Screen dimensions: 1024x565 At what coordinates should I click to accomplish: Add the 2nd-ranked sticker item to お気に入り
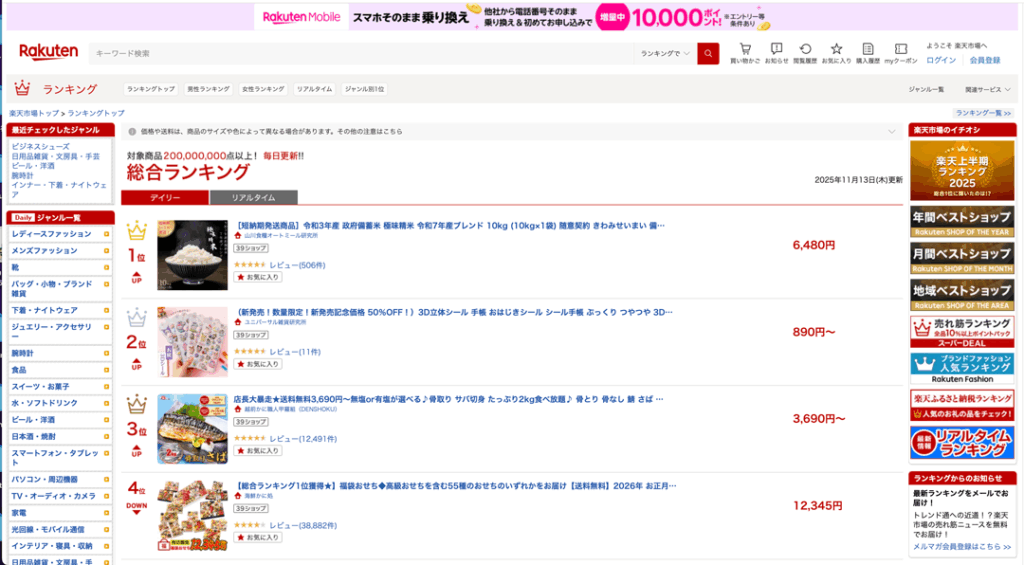click(x=256, y=364)
